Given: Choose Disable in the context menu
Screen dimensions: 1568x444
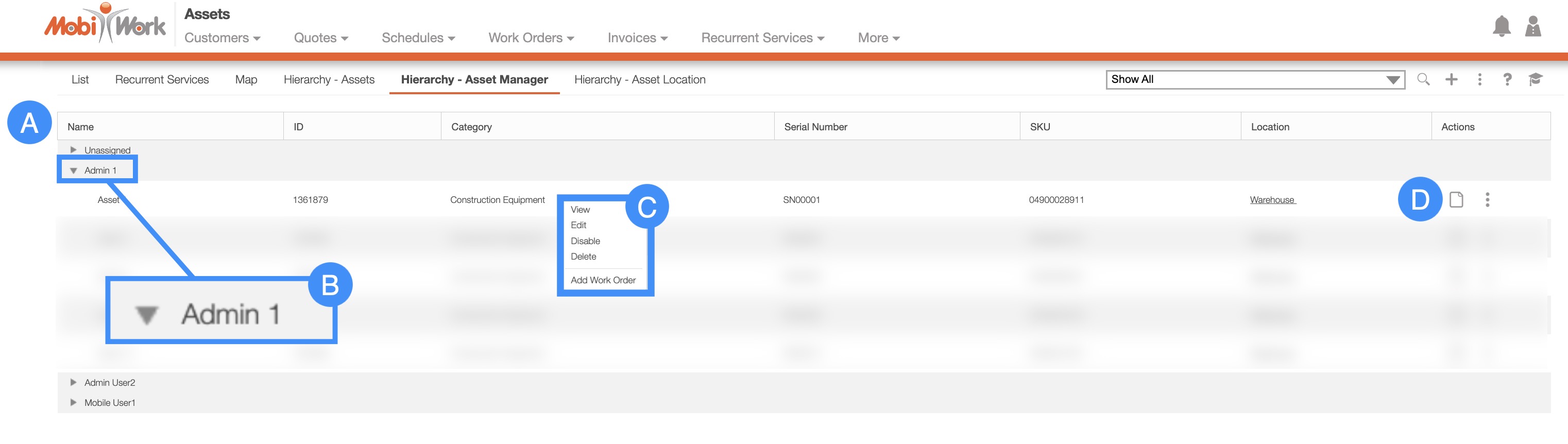Looking at the screenshot, I should click(585, 241).
